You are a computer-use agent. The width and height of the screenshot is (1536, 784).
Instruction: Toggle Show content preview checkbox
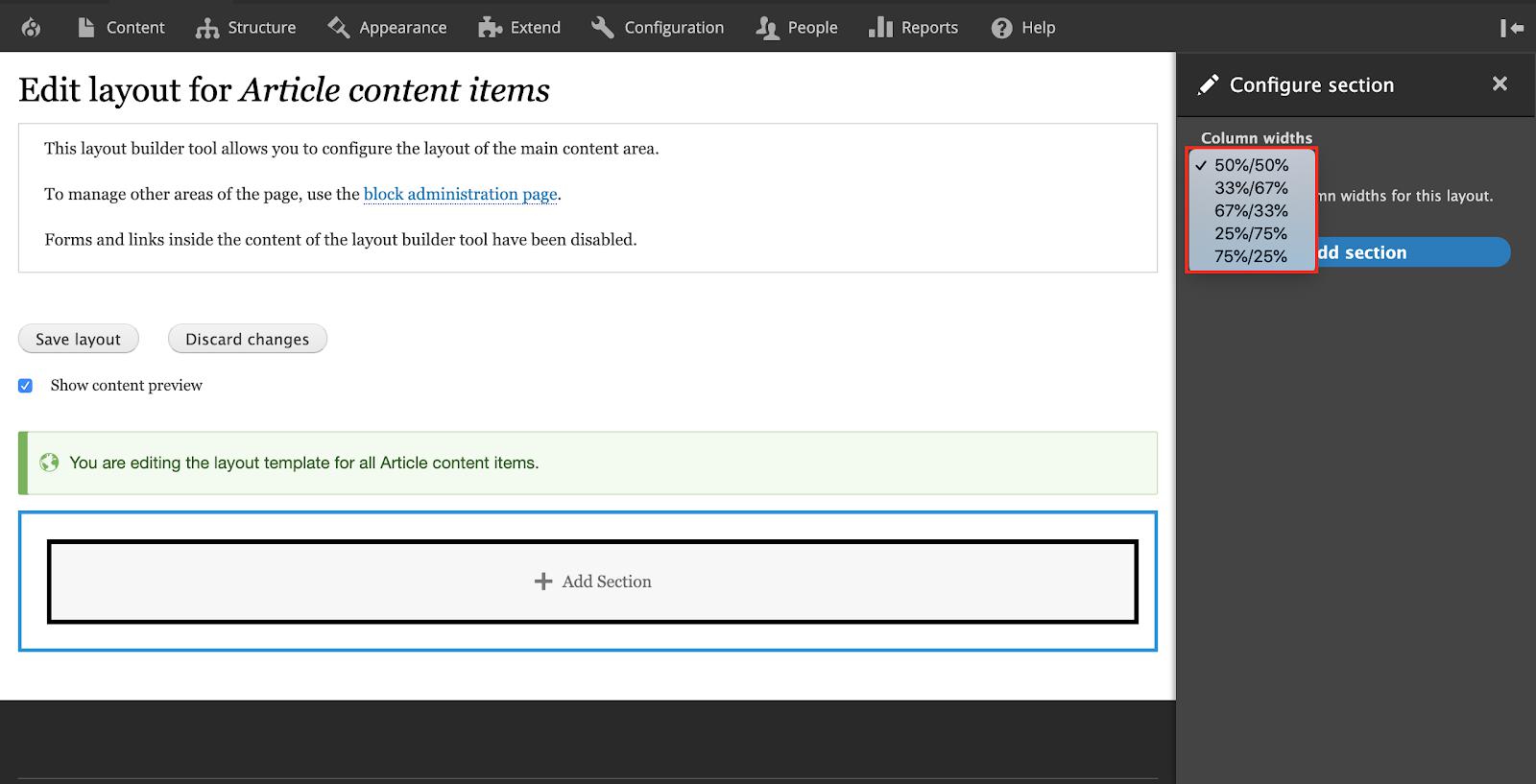point(26,386)
